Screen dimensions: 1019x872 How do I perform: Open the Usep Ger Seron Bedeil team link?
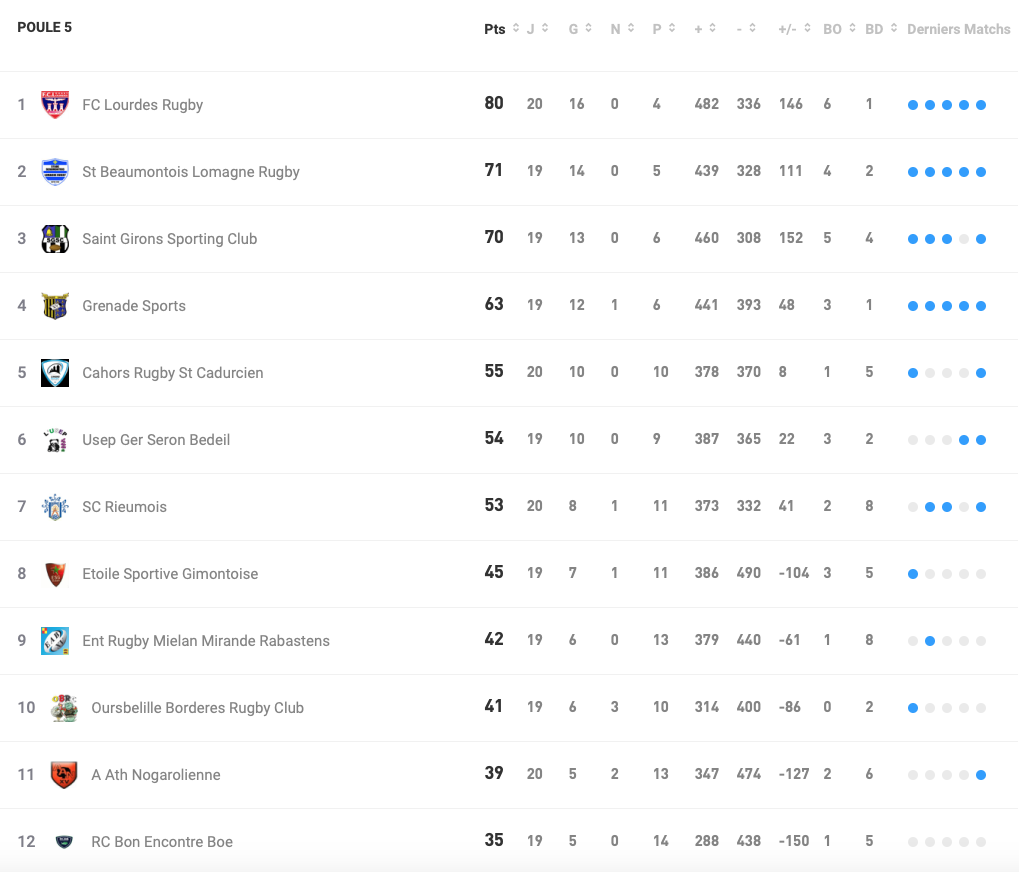click(156, 440)
